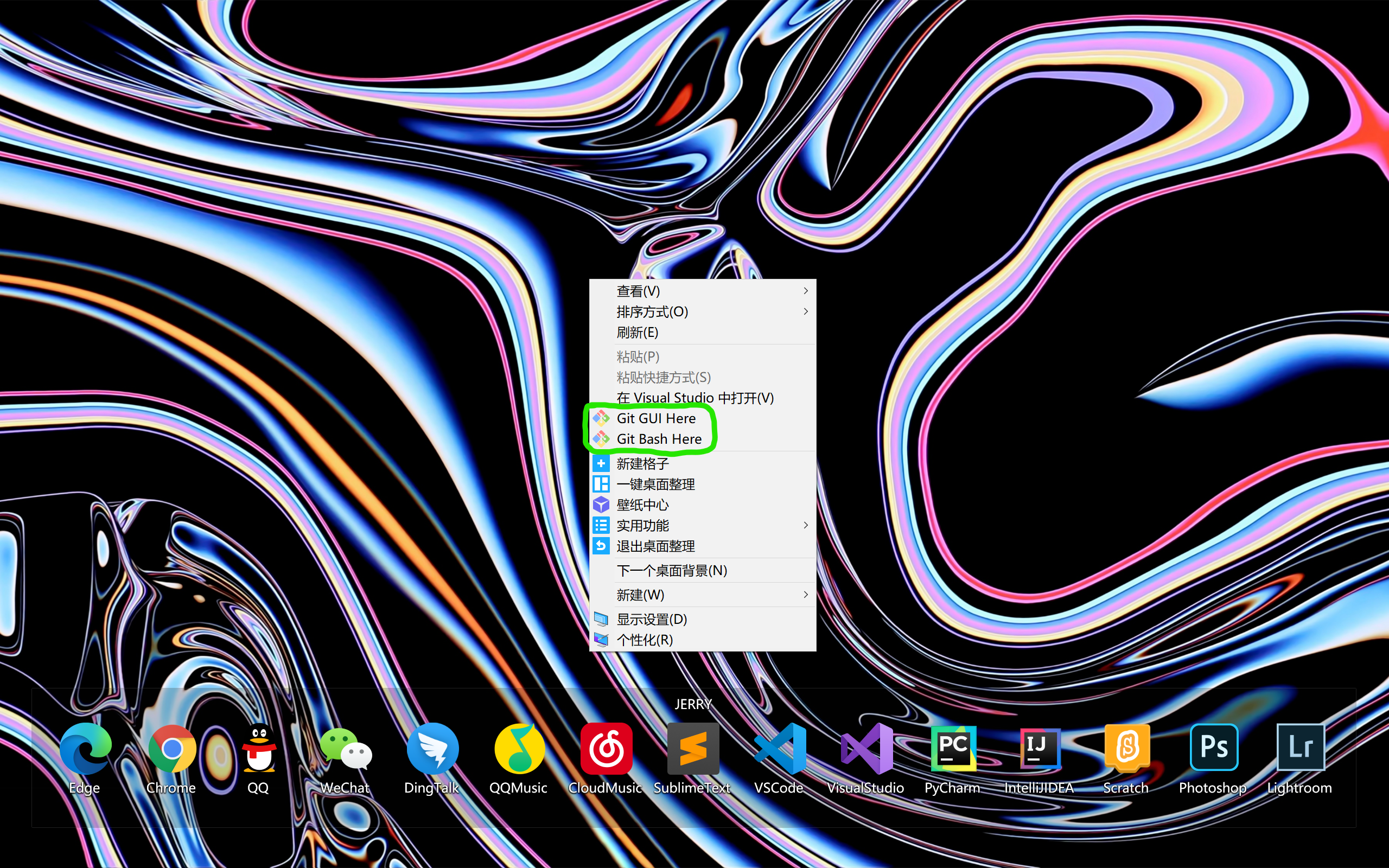Expand the 查看(V) submenu arrow
The image size is (1389, 868).
coord(806,290)
